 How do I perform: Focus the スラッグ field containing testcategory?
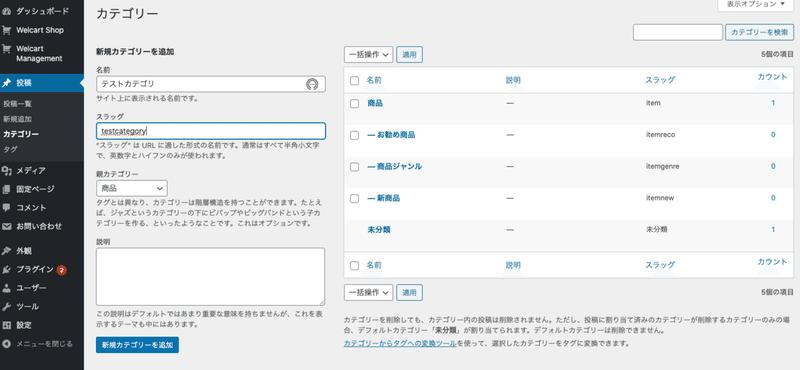coord(211,131)
